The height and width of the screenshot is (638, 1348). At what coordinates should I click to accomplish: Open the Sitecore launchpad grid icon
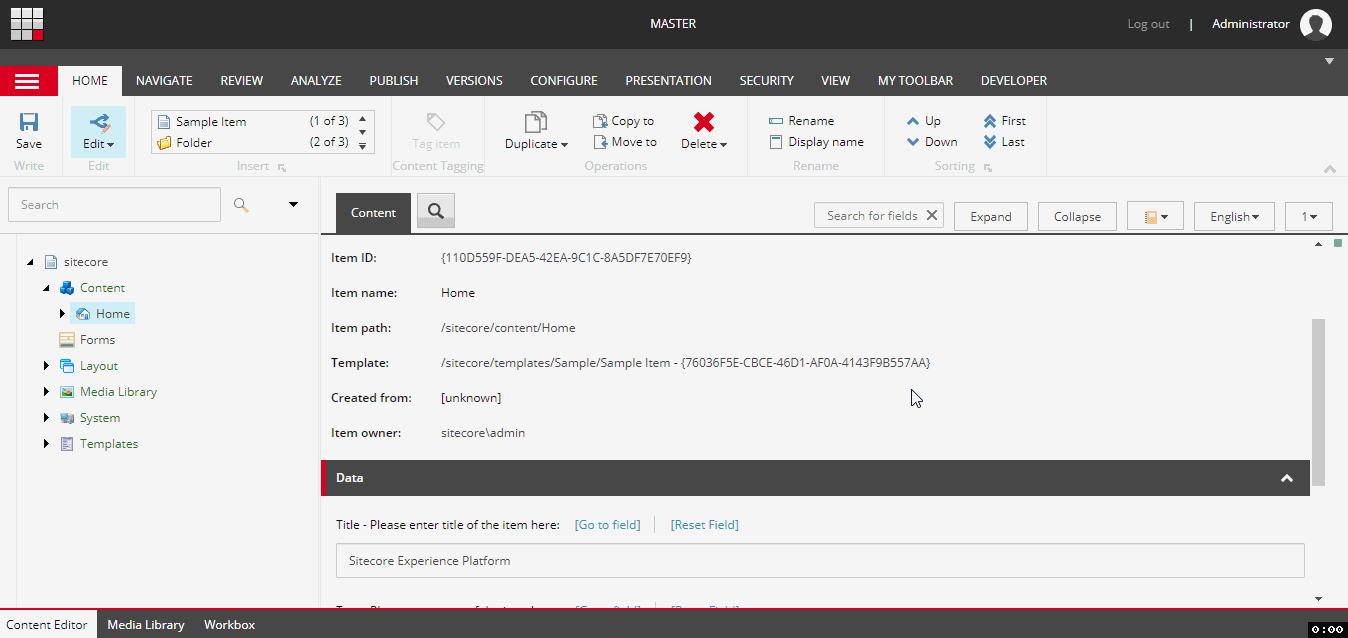(27, 23)
